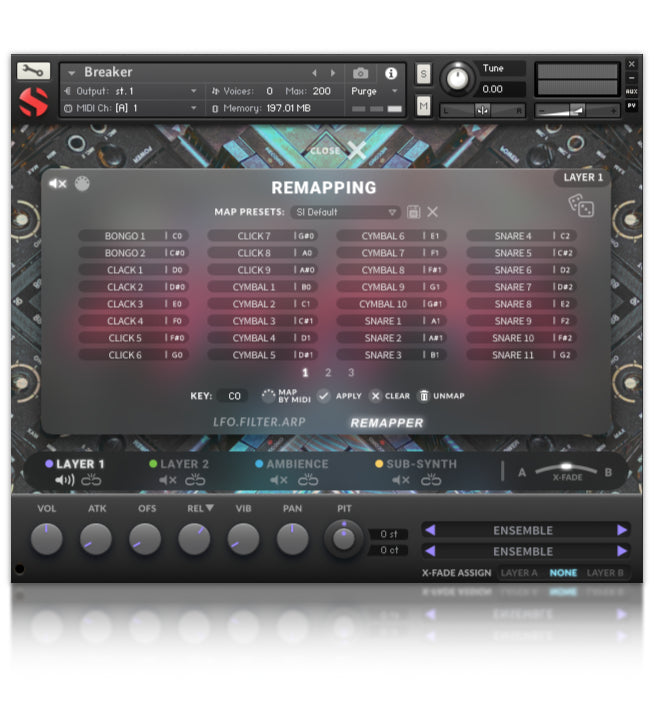
Task: Open the camera snapshot icon
Action: (361, 73)
